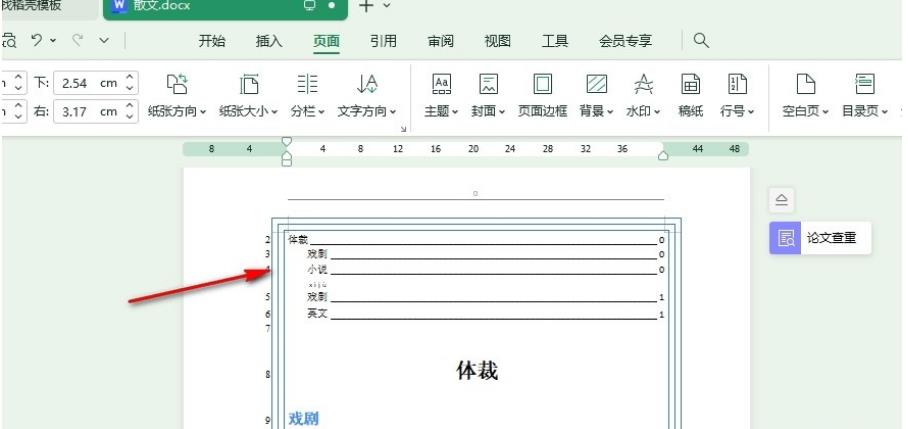
Task: Open the 会员专享 tab
Action: pos(625,41)
